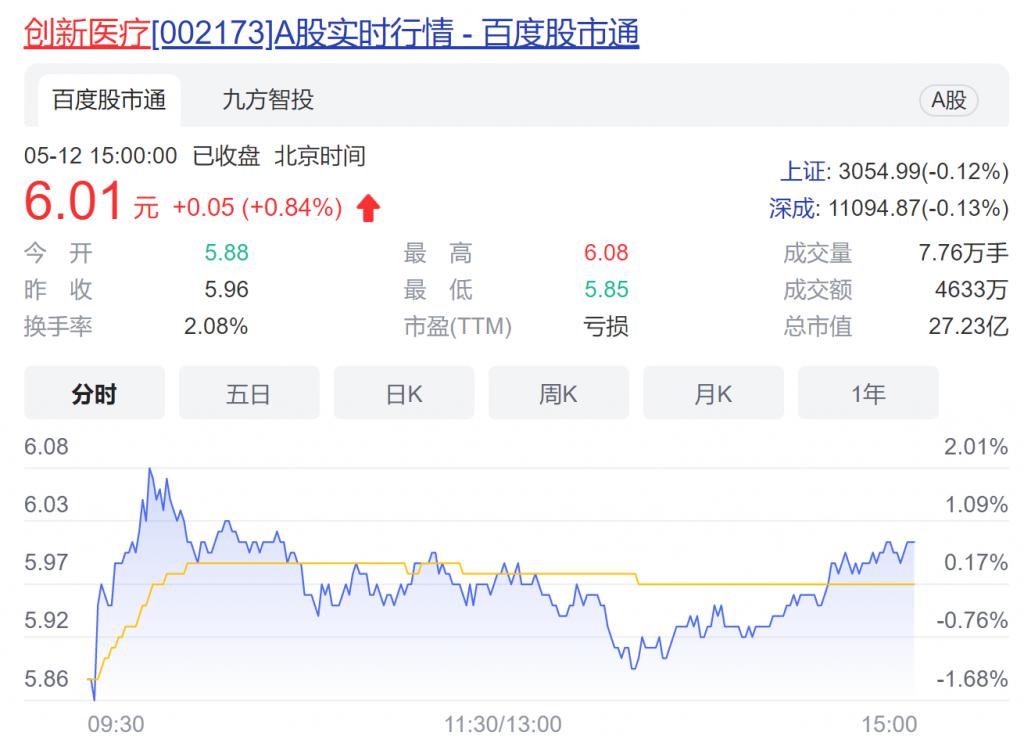Click the 15:00 time axis label

pyautogui.click(x=889, y=724)
